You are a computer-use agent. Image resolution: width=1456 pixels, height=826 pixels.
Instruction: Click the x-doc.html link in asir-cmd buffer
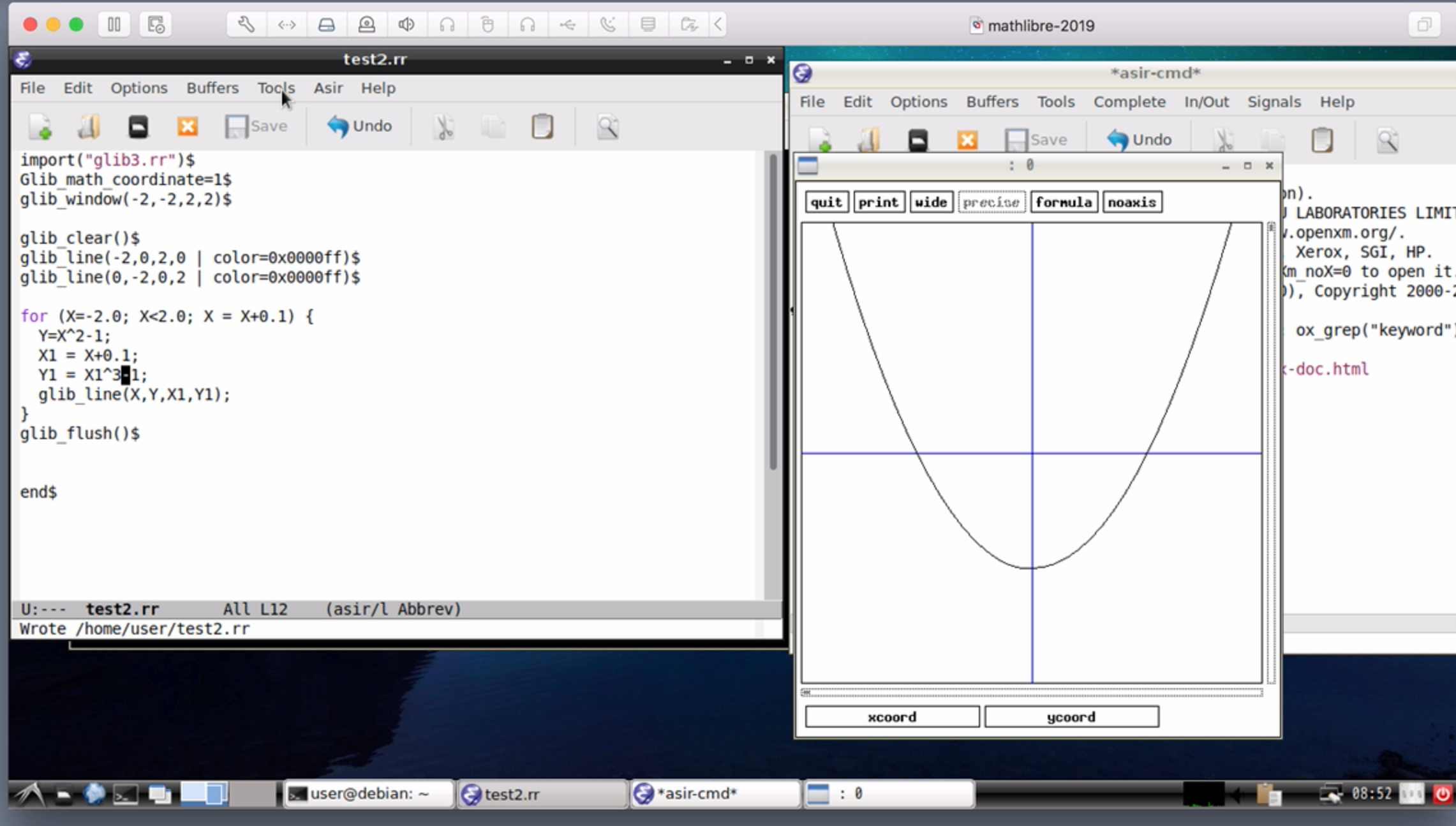click(1327, 369)
